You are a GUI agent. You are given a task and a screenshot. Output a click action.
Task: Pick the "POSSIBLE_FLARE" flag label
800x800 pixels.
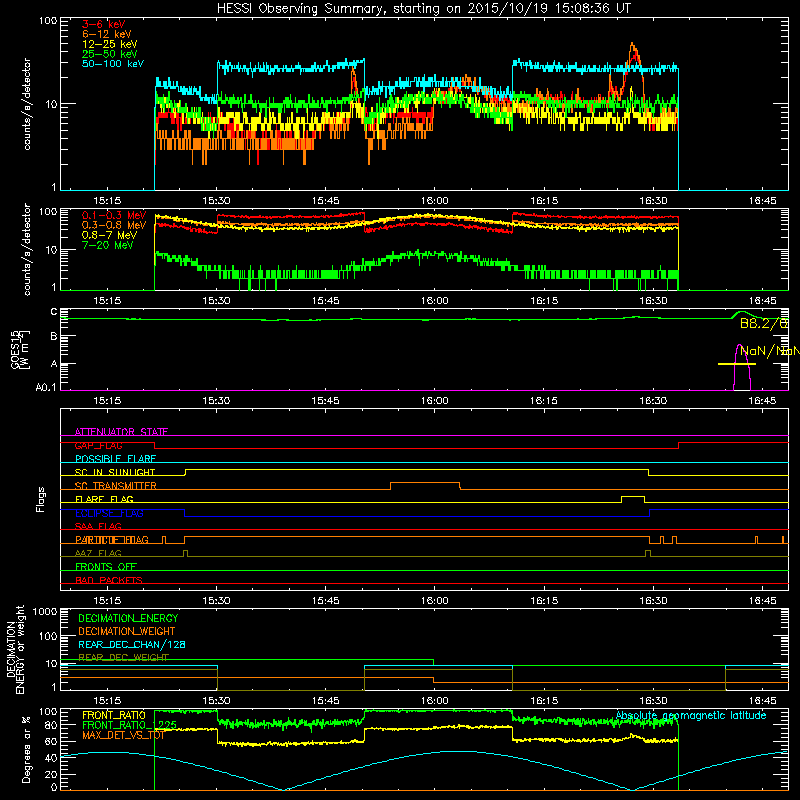tap(115, 459)
